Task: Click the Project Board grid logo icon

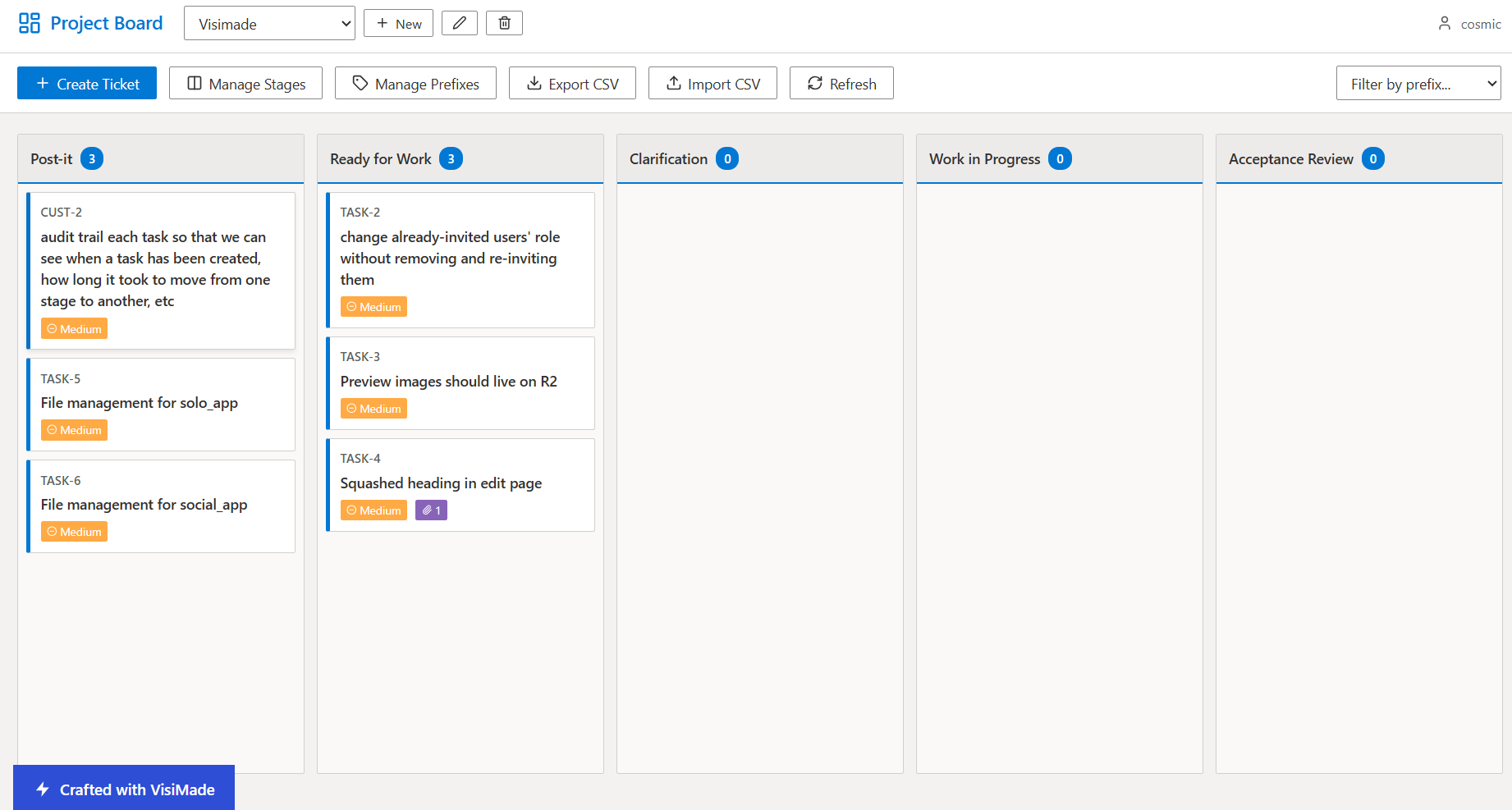Action: point(29,22)
